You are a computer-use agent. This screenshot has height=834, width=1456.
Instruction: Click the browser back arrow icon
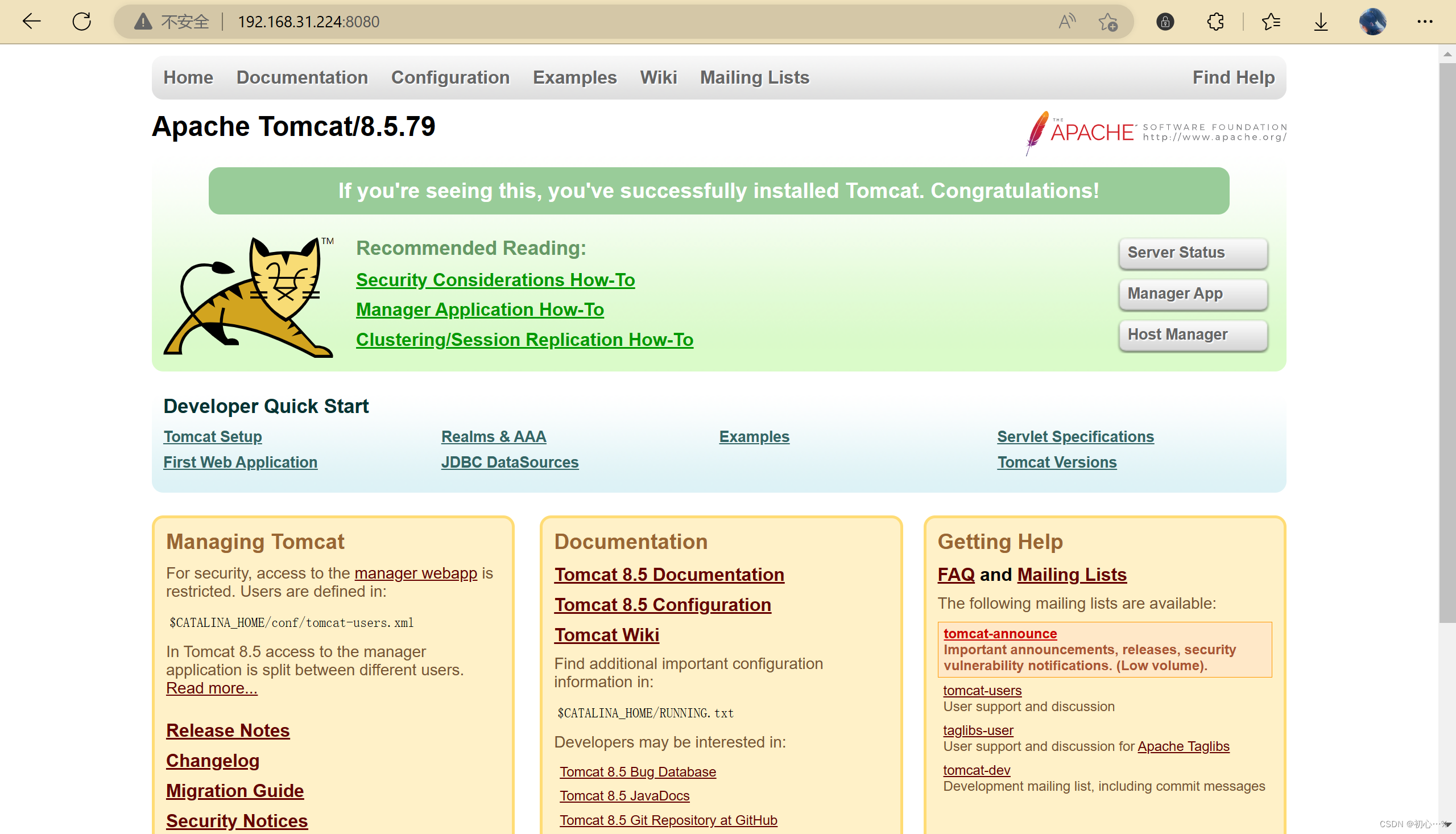tap(31, 22)
